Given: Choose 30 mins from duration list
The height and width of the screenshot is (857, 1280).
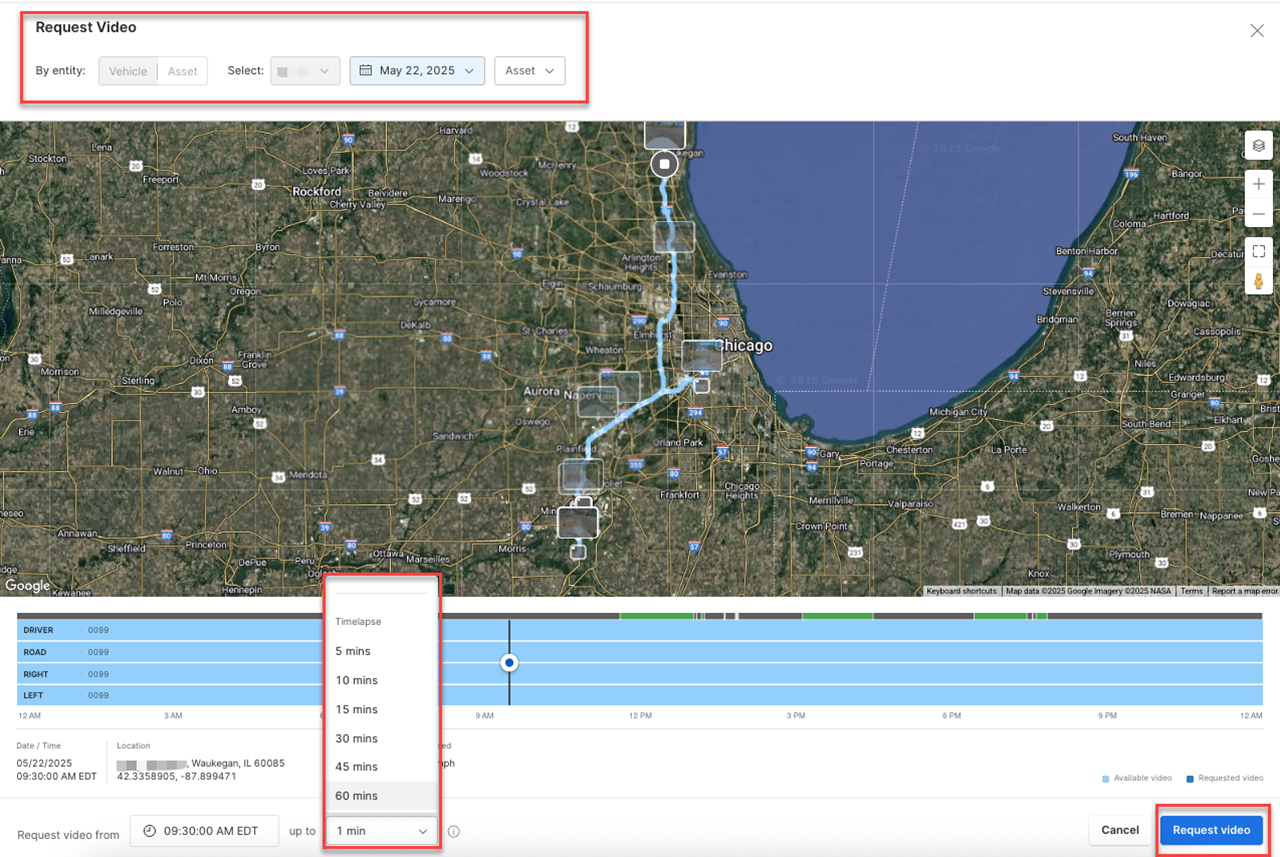Looking at the screenshot, I should [381, 738].
